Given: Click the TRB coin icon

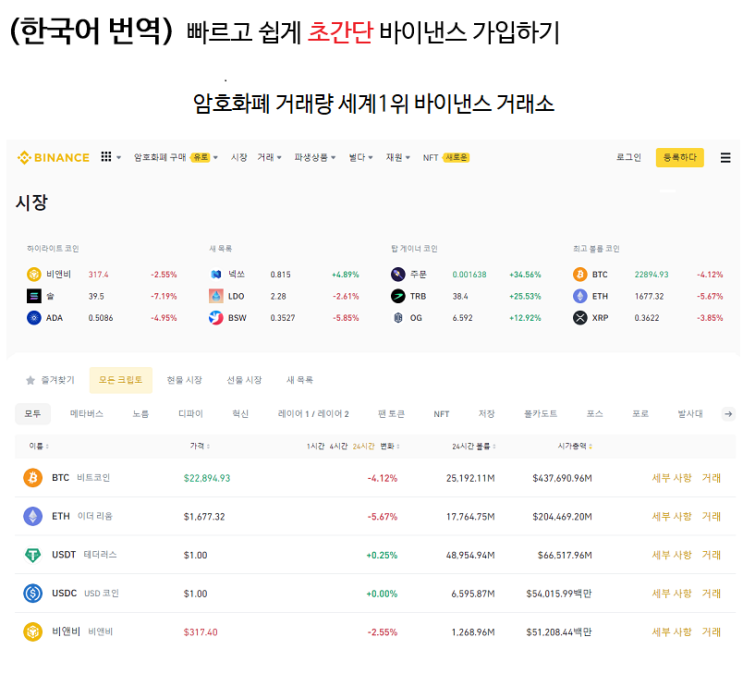Looking at the screenshot, I should click(x=398, y=296).
